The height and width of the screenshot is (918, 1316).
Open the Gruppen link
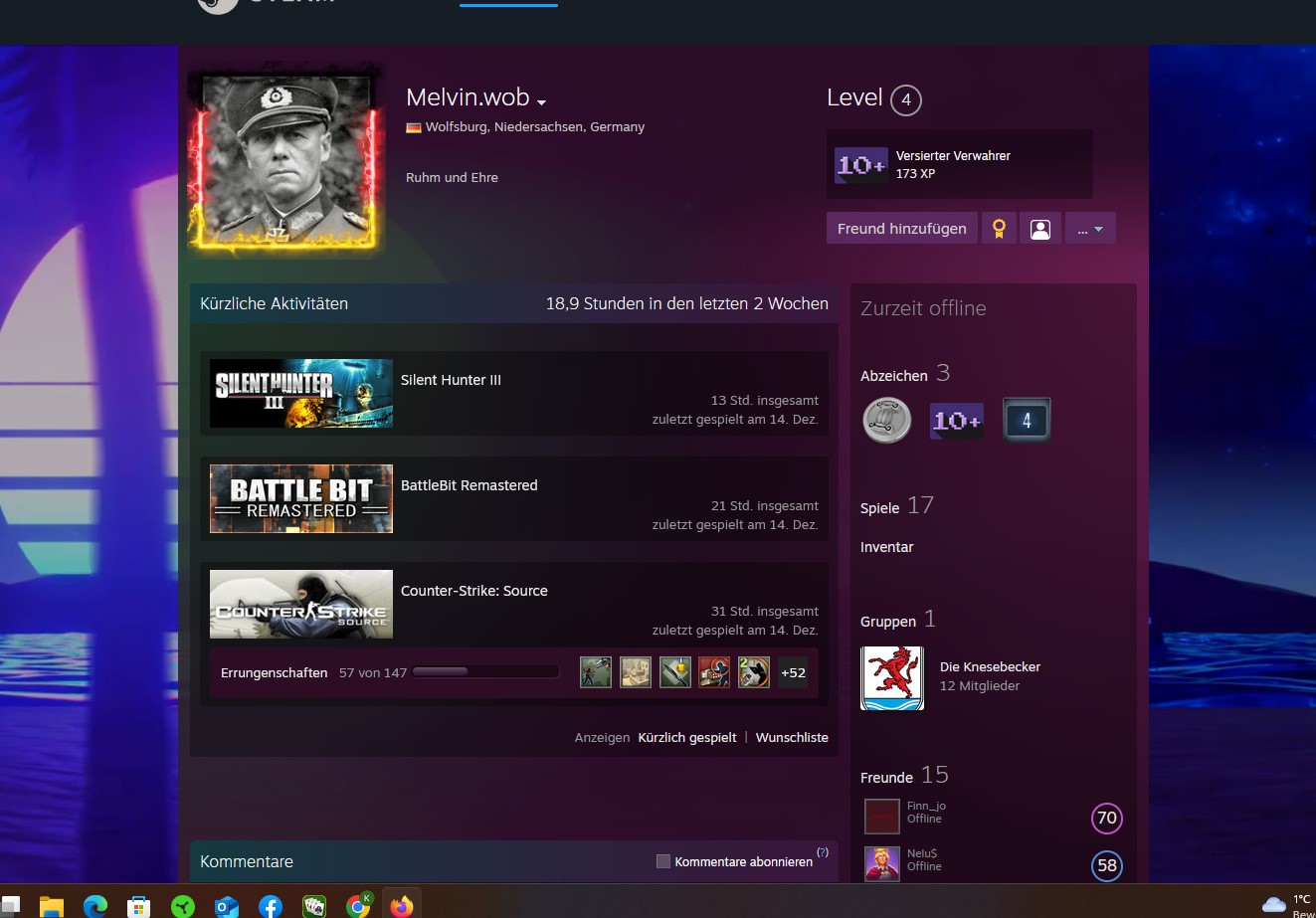(888, 622)
